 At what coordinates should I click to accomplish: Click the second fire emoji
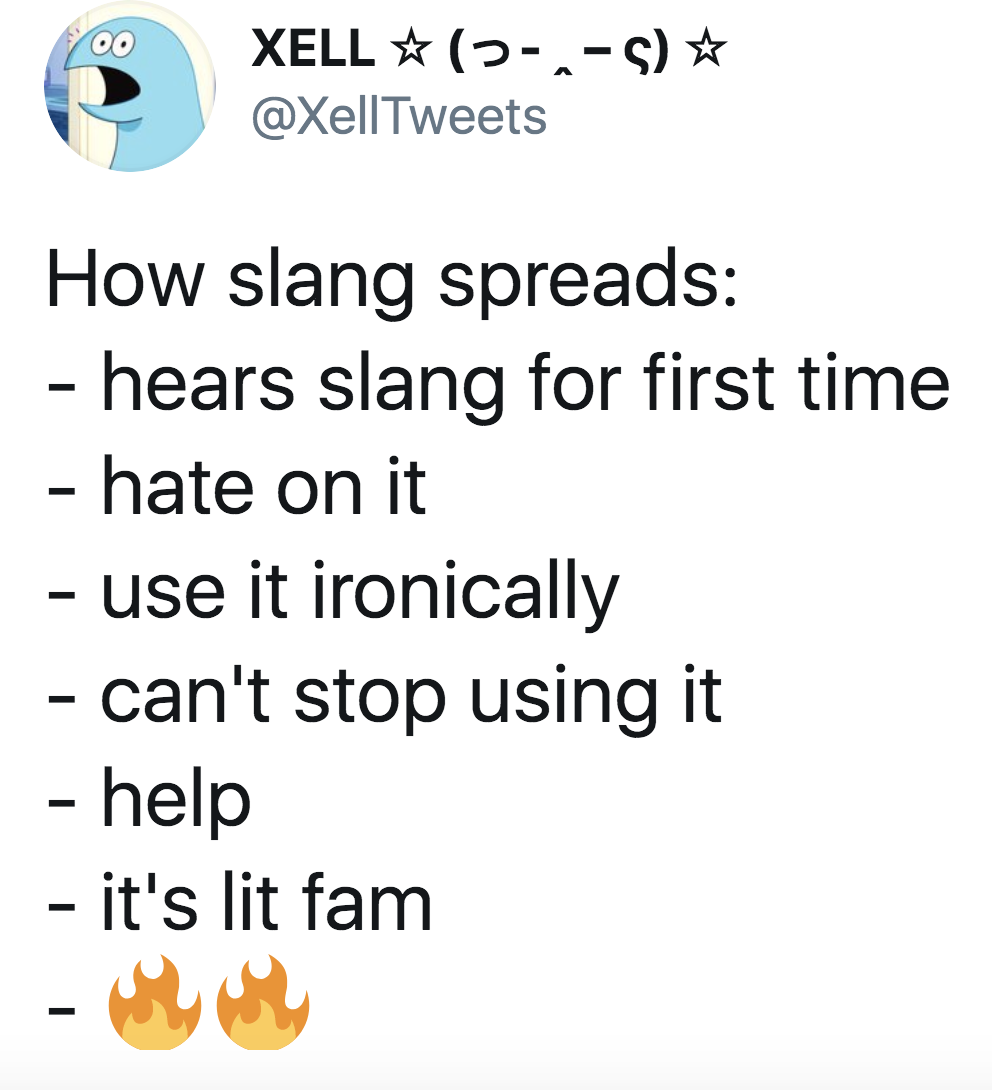coord(263,1002)
